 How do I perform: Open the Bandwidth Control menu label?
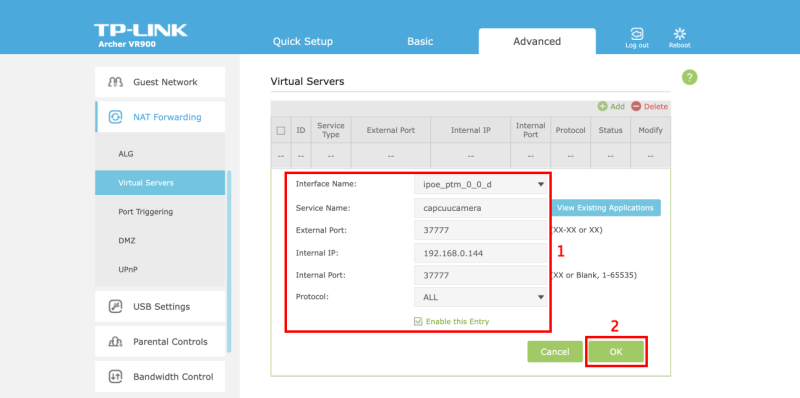tap(173, 377)
